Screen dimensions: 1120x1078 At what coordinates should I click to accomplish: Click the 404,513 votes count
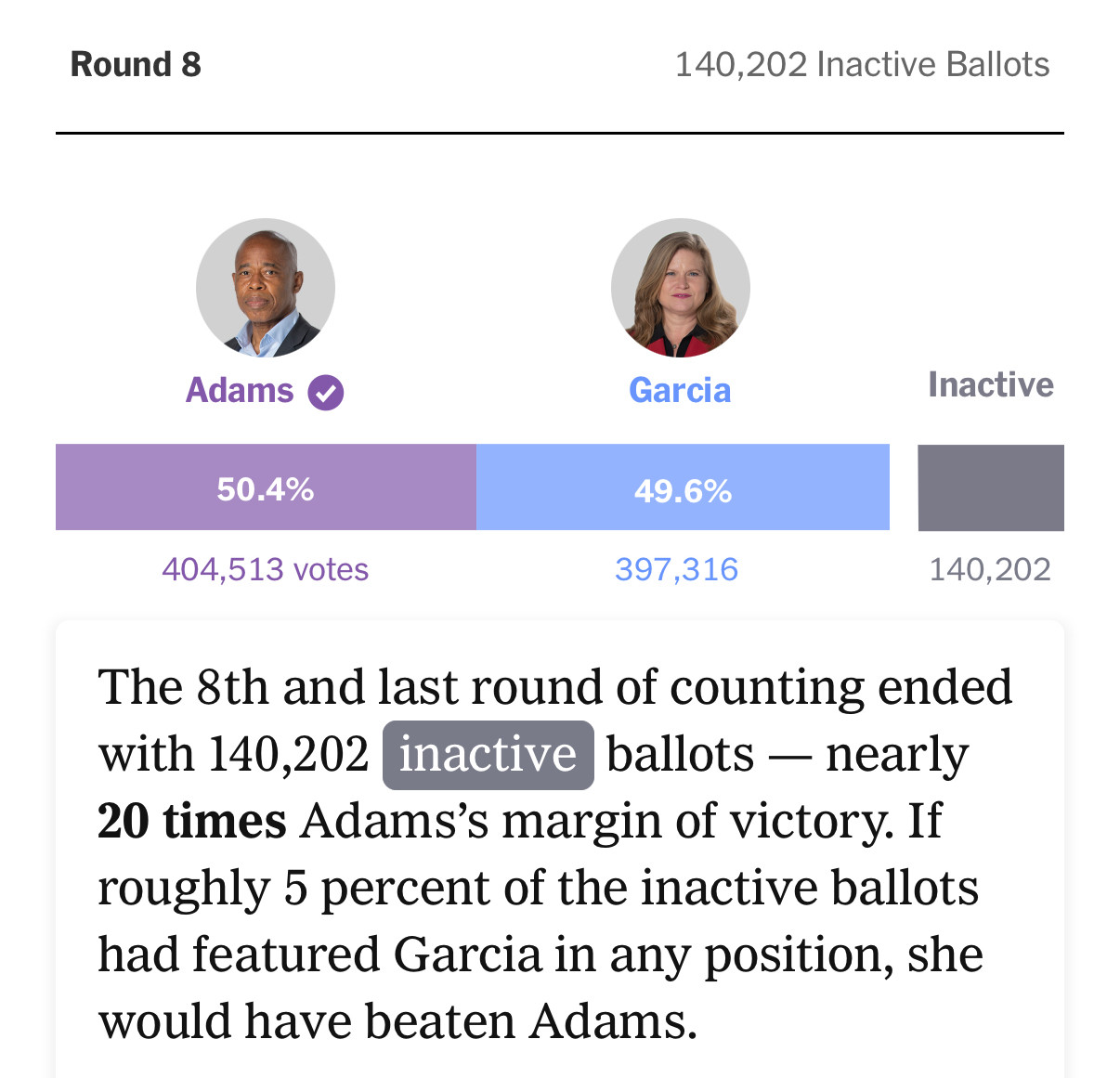[x=266, y=569]
